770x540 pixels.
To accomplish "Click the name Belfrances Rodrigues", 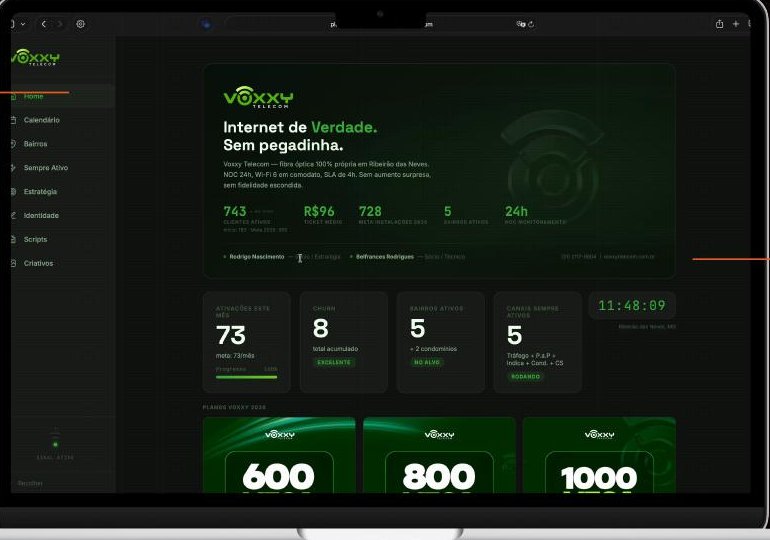I will (385, 257).
